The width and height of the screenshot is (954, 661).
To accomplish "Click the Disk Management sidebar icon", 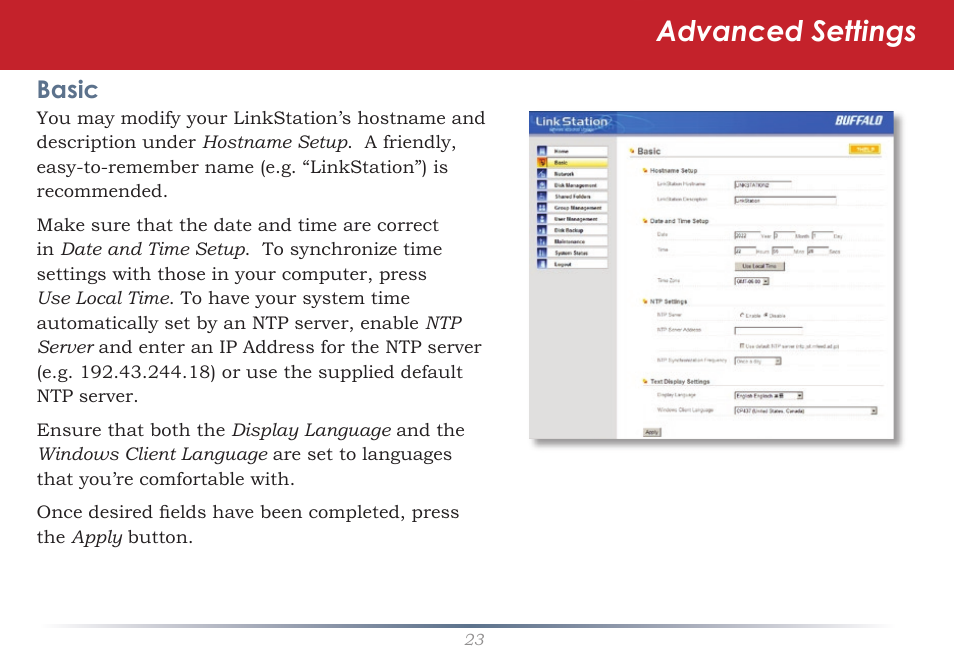I will pos(542,185).
